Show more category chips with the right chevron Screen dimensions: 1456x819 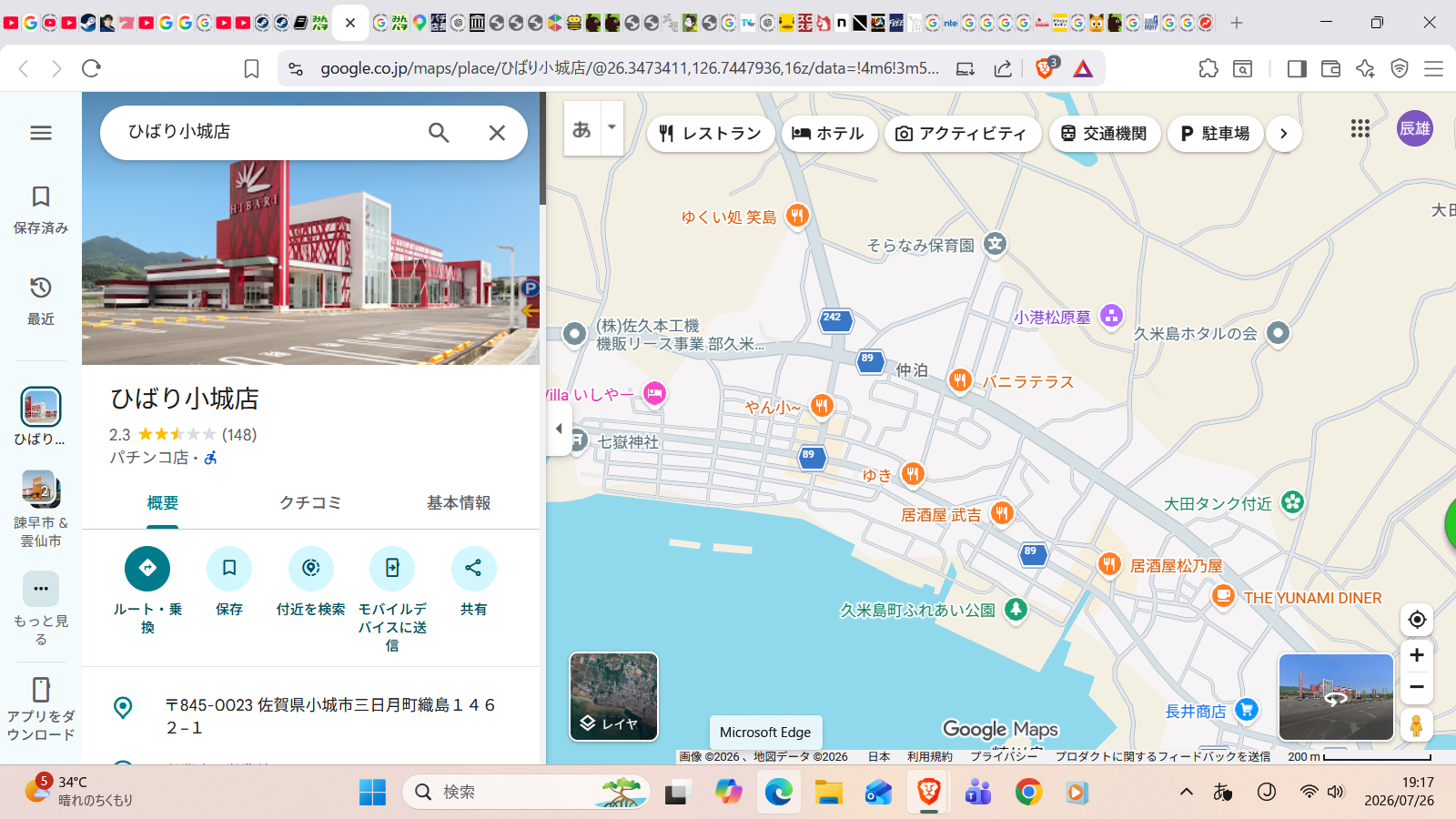(1284, 134)
